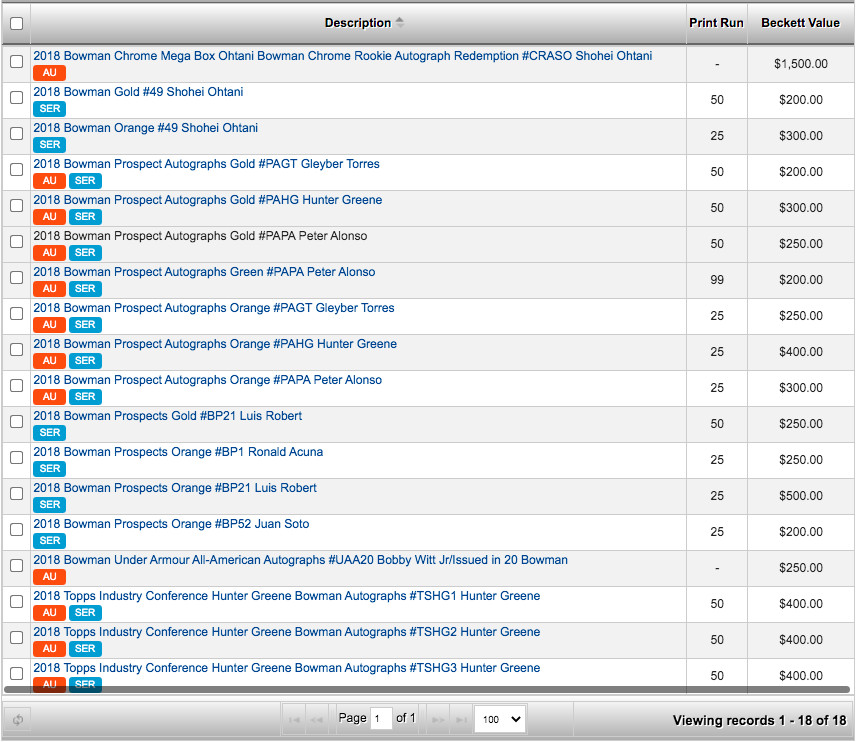Click the refresh icon in pager bar

tap(17, 719)
